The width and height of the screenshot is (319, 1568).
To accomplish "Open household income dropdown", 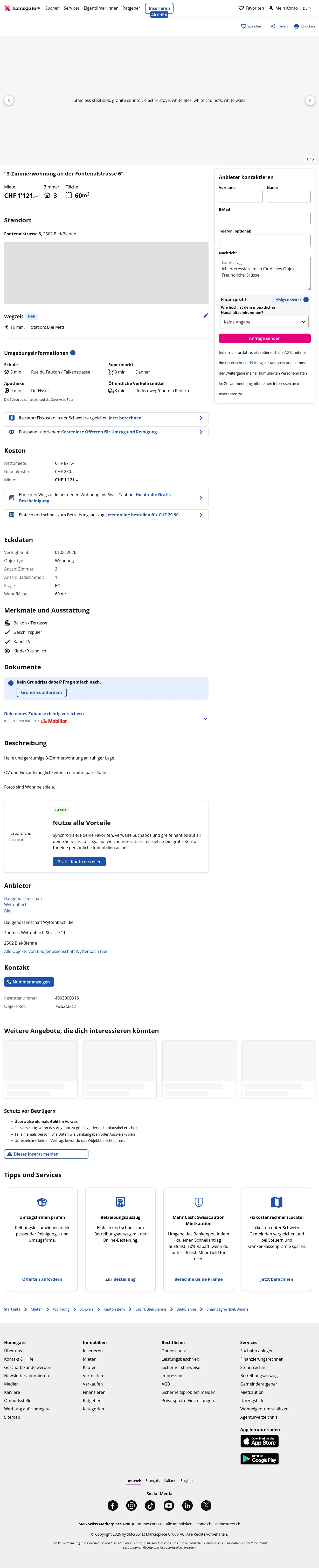I will (264, 322).
